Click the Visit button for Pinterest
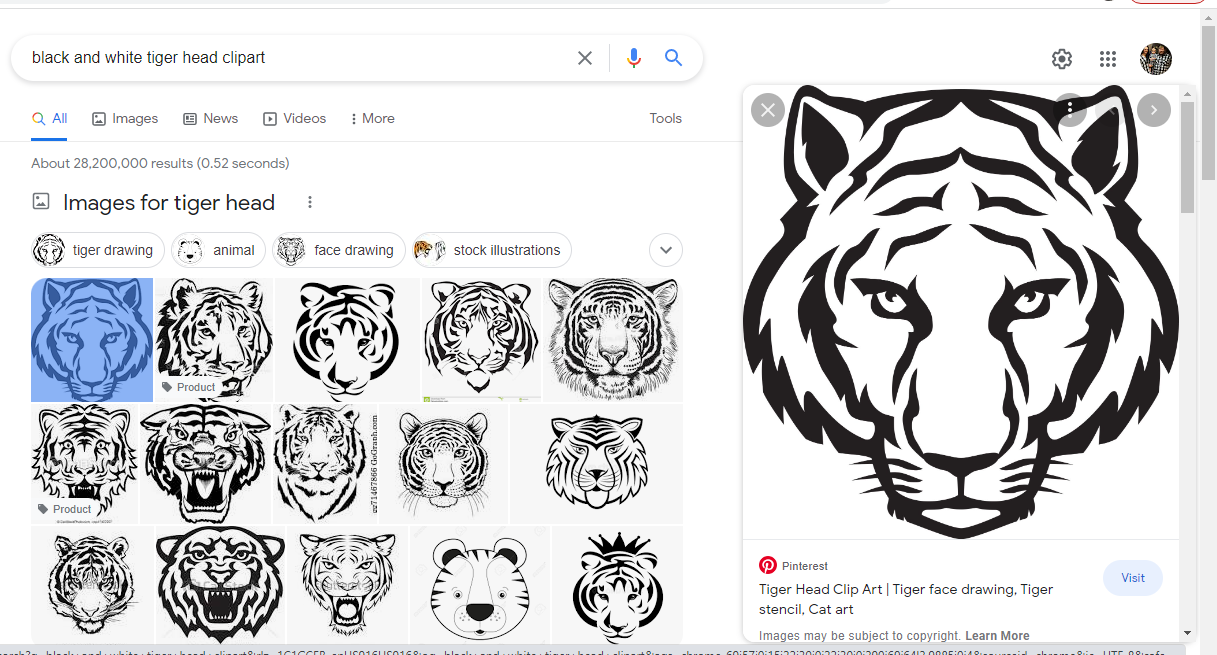The image size is (1217, 655). (x=1132, y=578)
